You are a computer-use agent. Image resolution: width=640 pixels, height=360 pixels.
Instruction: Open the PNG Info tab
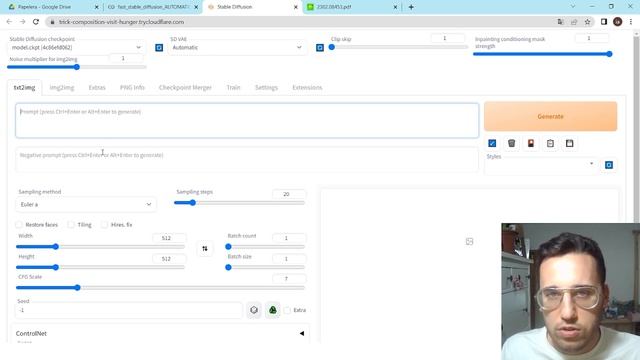pyautogui.click(x=132, y=87)
